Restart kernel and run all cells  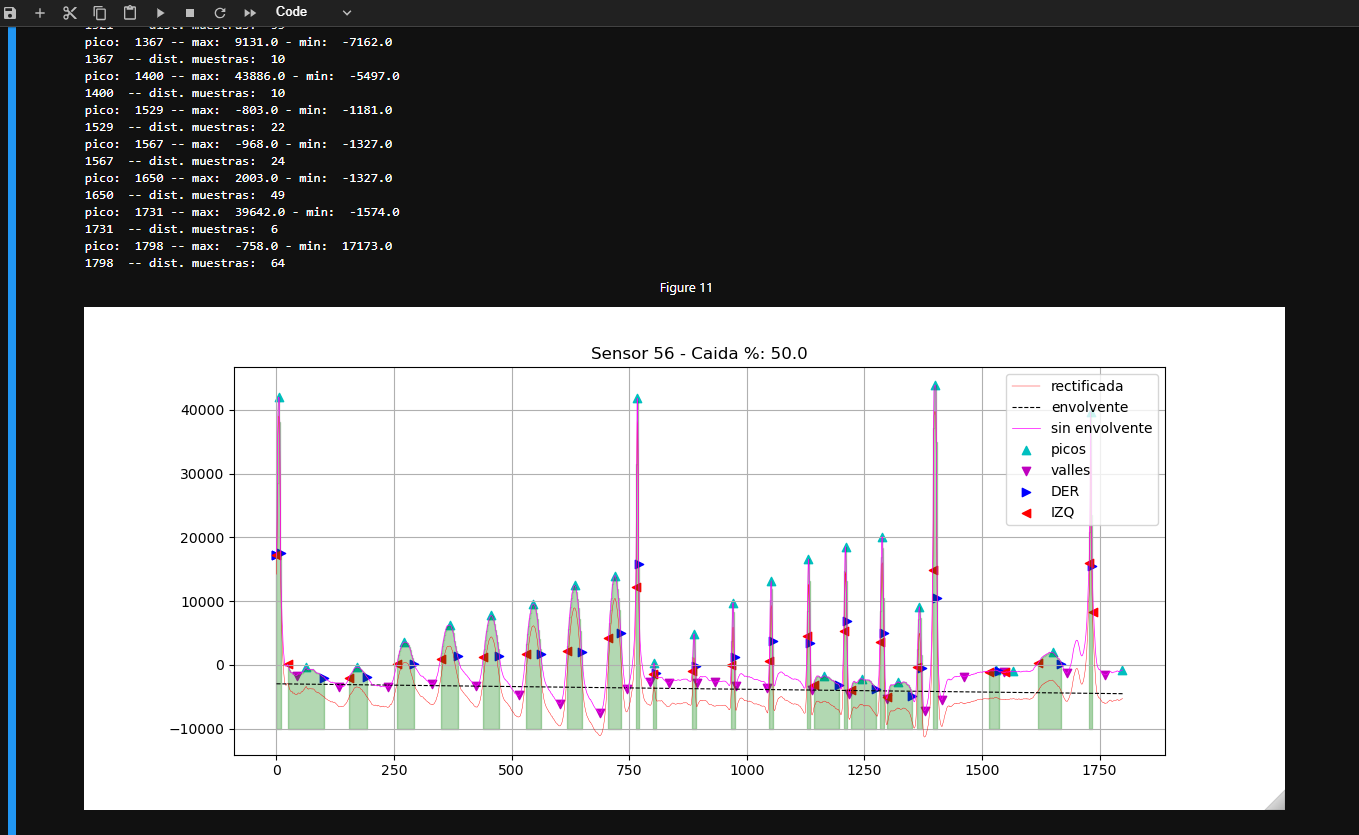250,13
